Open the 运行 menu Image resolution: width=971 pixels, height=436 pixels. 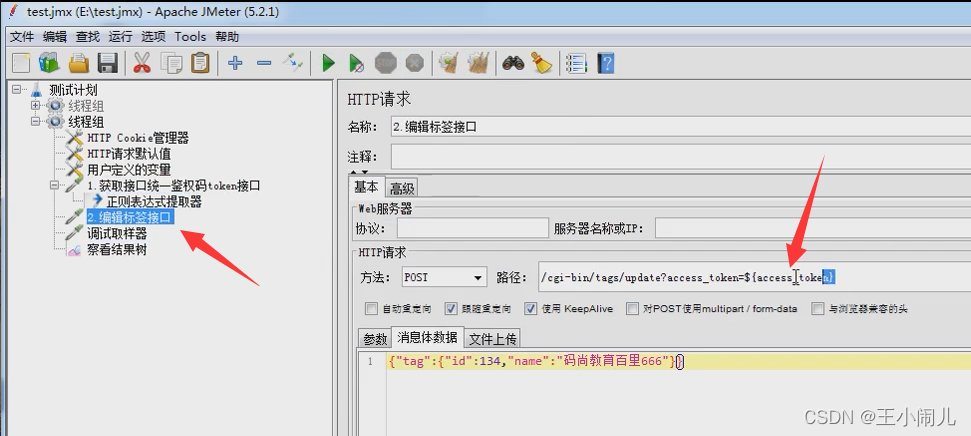coord(120,37)
